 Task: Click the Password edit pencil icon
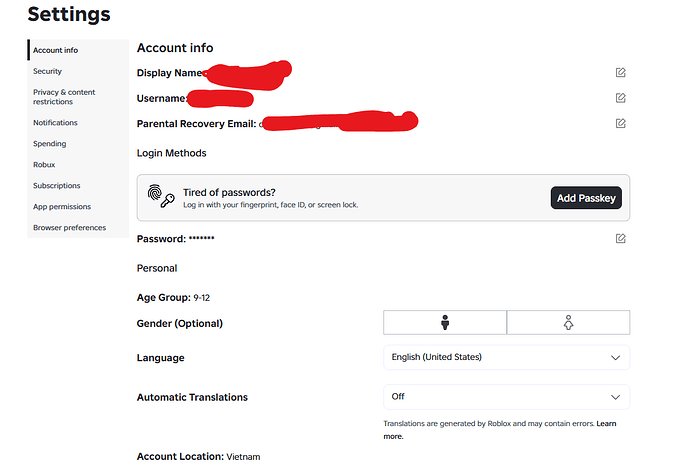[x=620, y=238]
